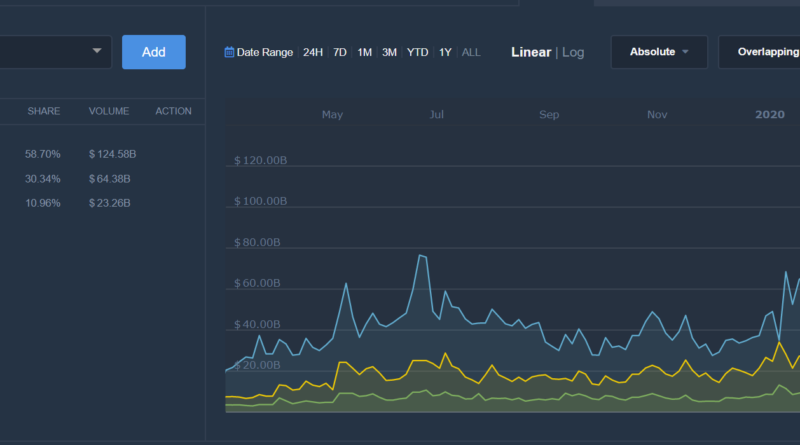Click the calendar icon beside Date Range
The height and width of the screenshot is (445, 800).
[229, 52]
